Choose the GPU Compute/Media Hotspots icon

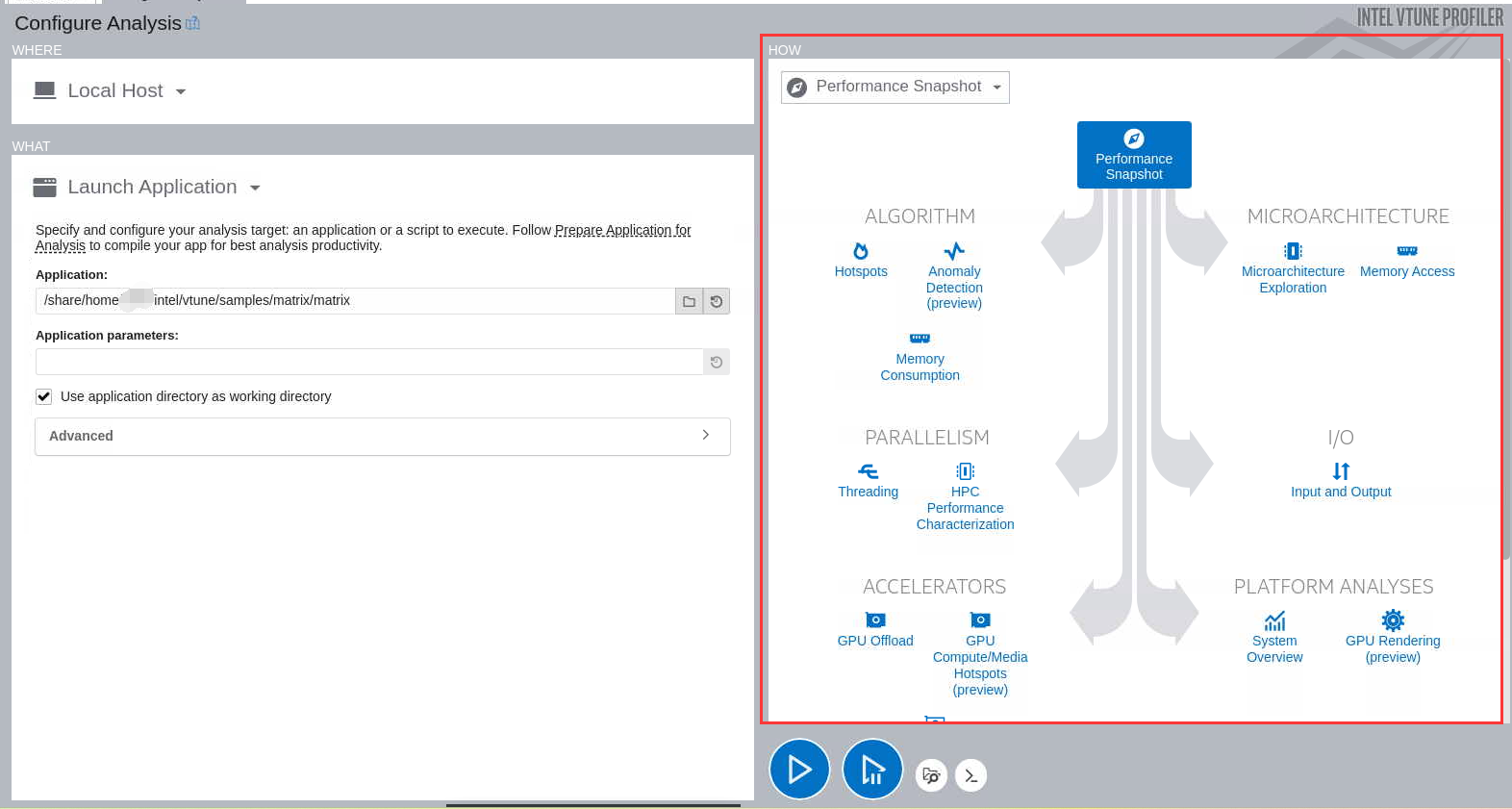[980, 620]
